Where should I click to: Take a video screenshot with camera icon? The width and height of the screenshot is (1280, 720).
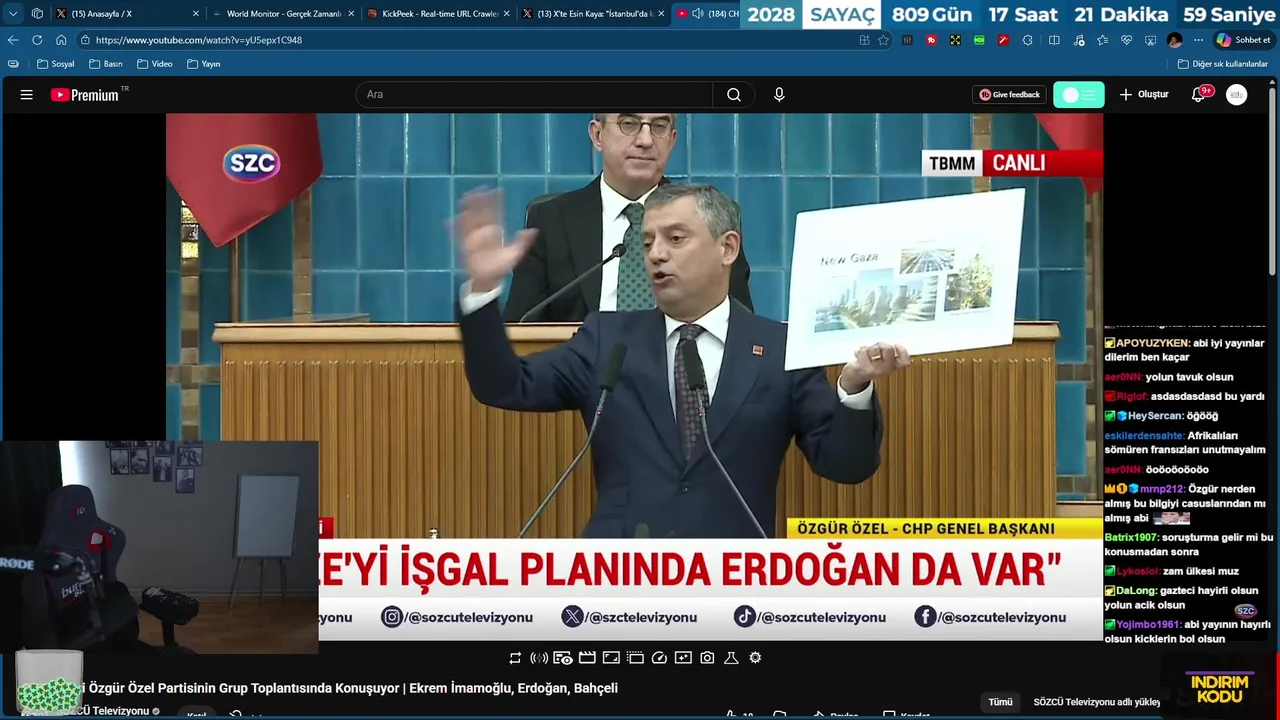click(x=707, y=658)
